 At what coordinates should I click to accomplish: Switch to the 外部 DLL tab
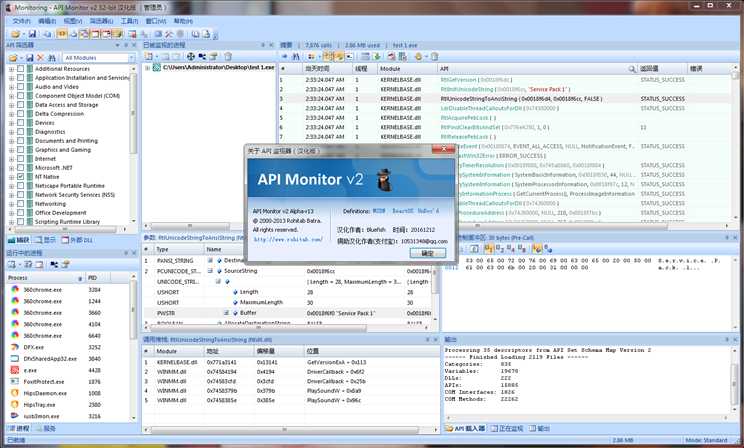point(77,240)
